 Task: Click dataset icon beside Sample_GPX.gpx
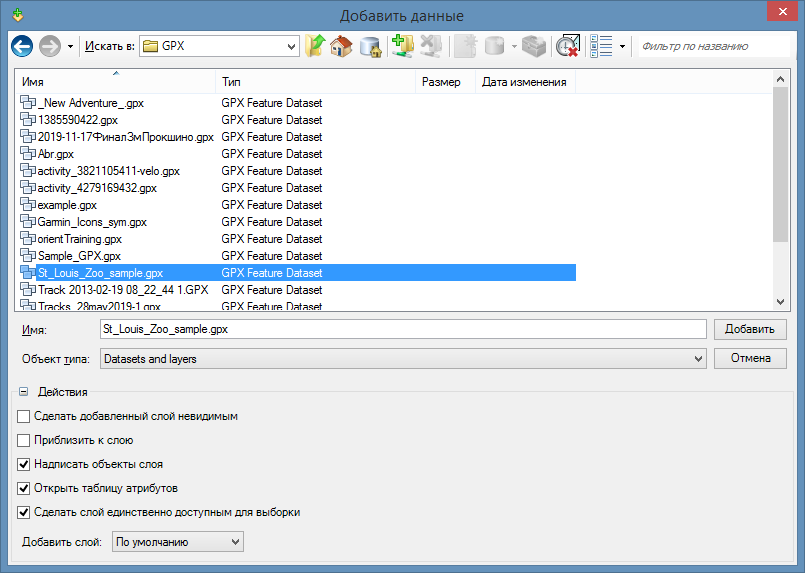28,255
